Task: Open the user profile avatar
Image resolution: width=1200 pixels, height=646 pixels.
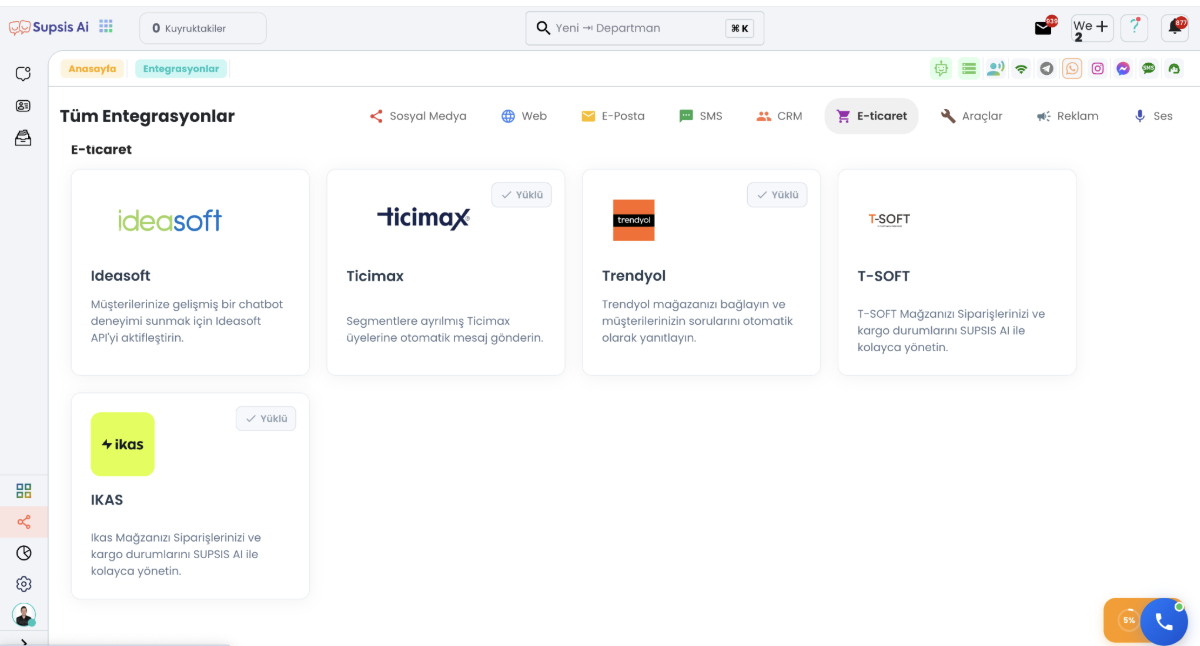Action: (23, 615)
